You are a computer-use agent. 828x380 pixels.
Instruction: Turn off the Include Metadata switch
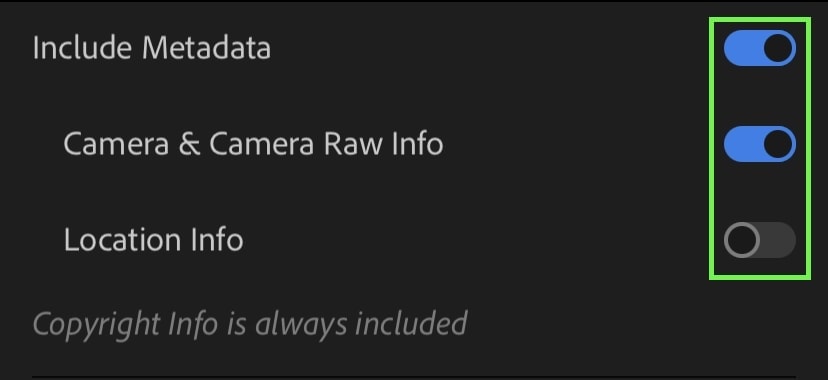click(759, 48)
